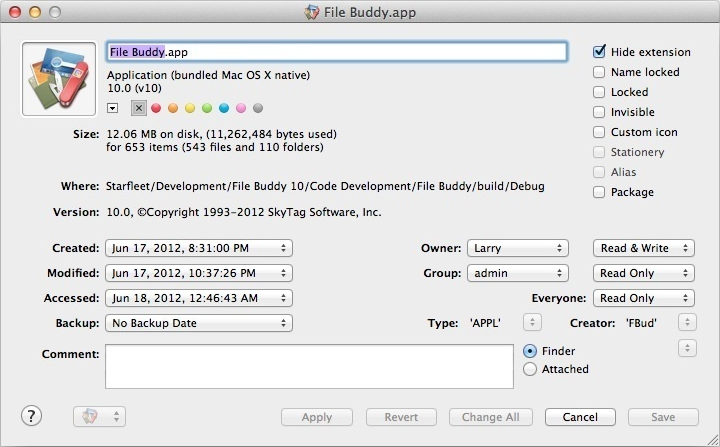The width and height of the screenshot is (720, 447).
Task: Select the yellow label color
Action: click(190, 108)
